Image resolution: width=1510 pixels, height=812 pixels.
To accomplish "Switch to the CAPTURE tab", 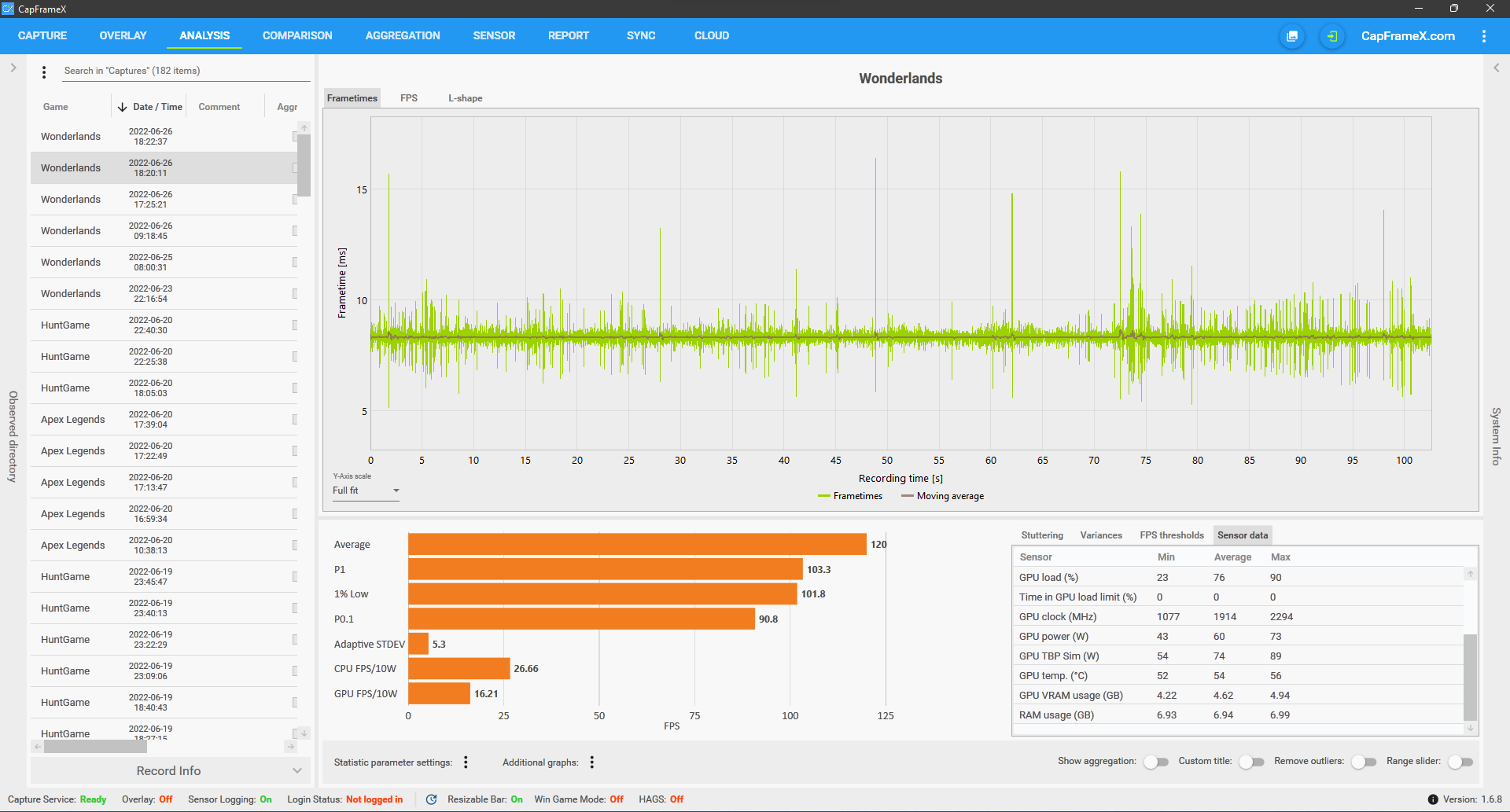I will click(x=42, y=36).
